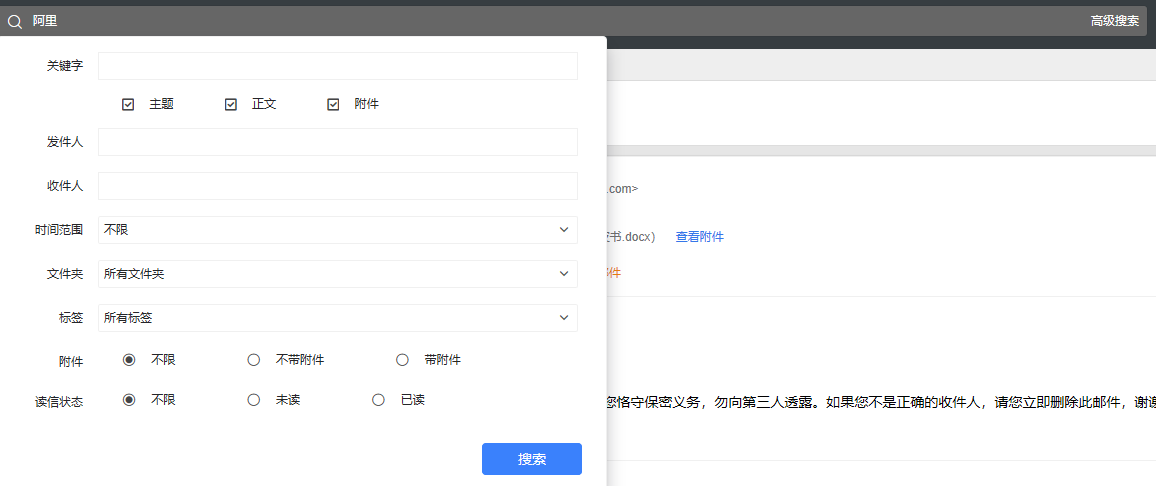Select 不限 in the 读信状态 row
The image size is (1156, 486).
pyautogui.click(x=129, y=400)
